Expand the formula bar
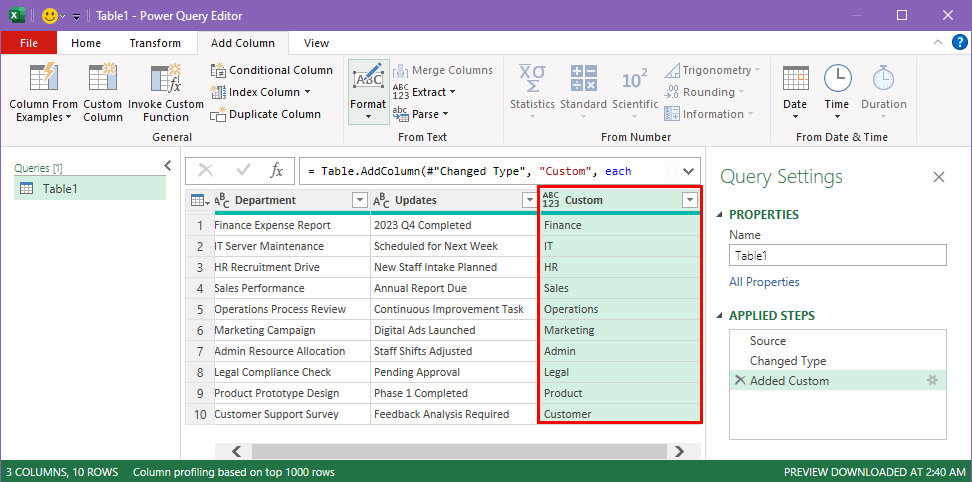This screenshot has width=972, height=482. [688, 171]
